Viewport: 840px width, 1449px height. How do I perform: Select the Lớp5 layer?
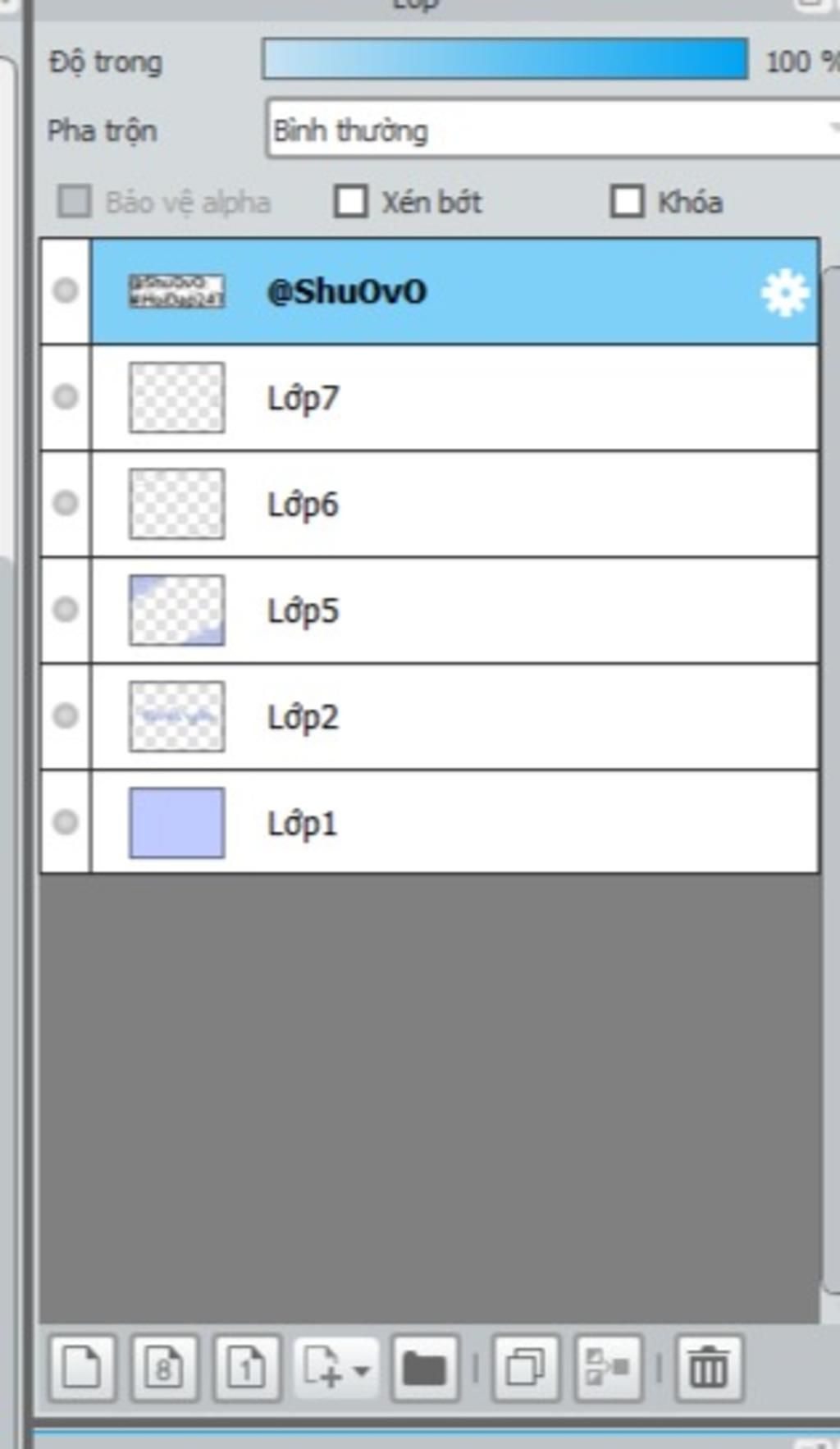pos(455,610)
